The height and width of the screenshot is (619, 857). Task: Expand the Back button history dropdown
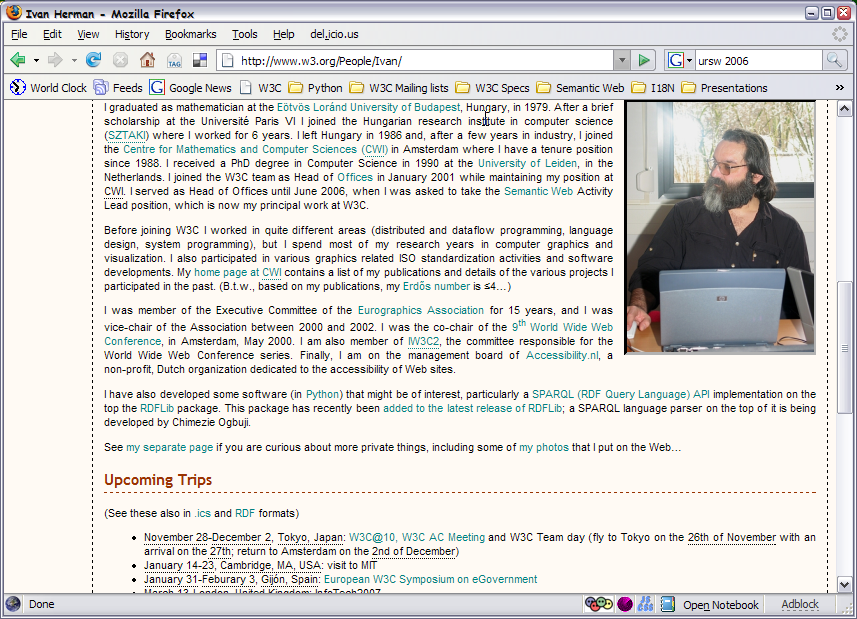click(x=37, y=59)
